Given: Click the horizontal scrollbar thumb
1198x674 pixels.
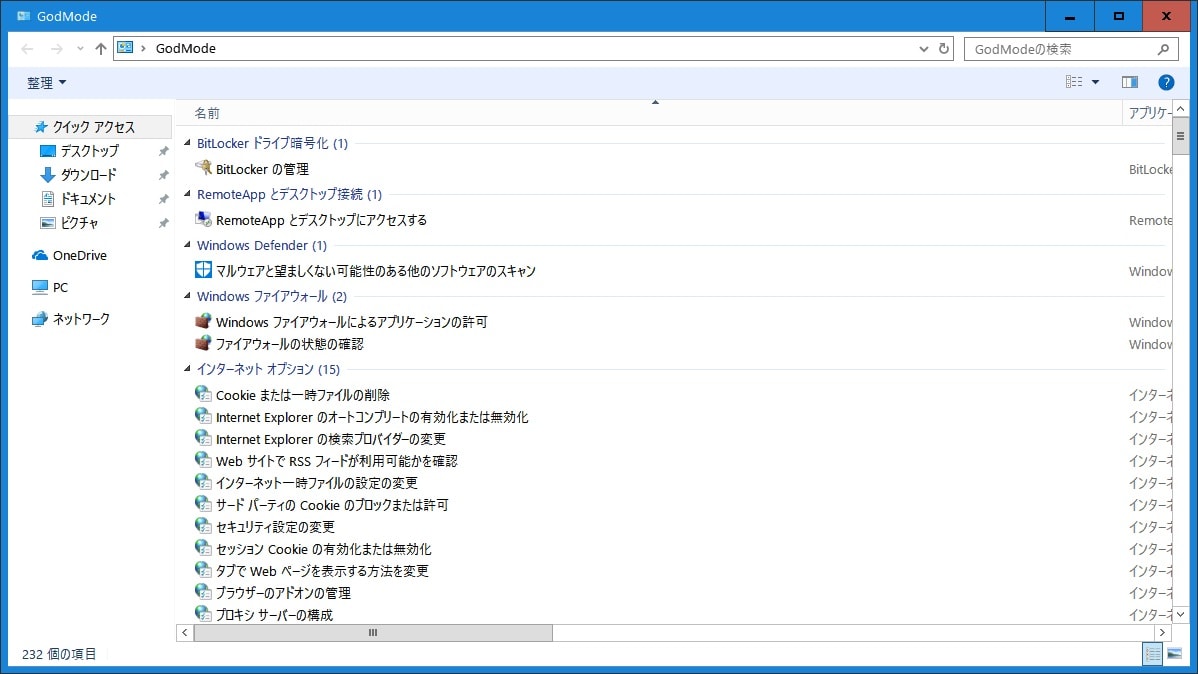Looking at the screenshot, I should click(x=373, y=633).
